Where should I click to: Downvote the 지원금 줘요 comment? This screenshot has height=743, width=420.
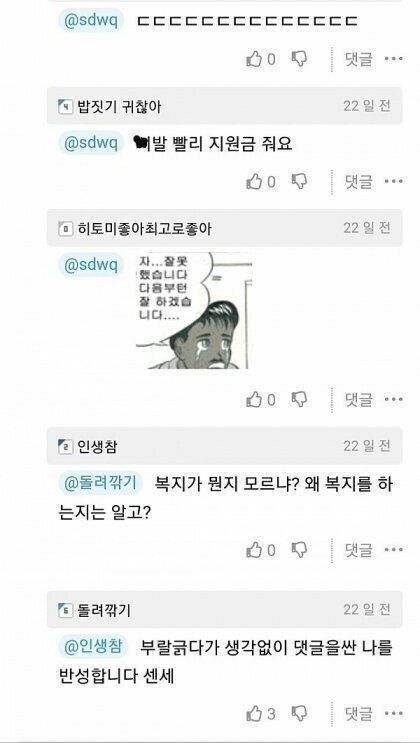(299, 181)
